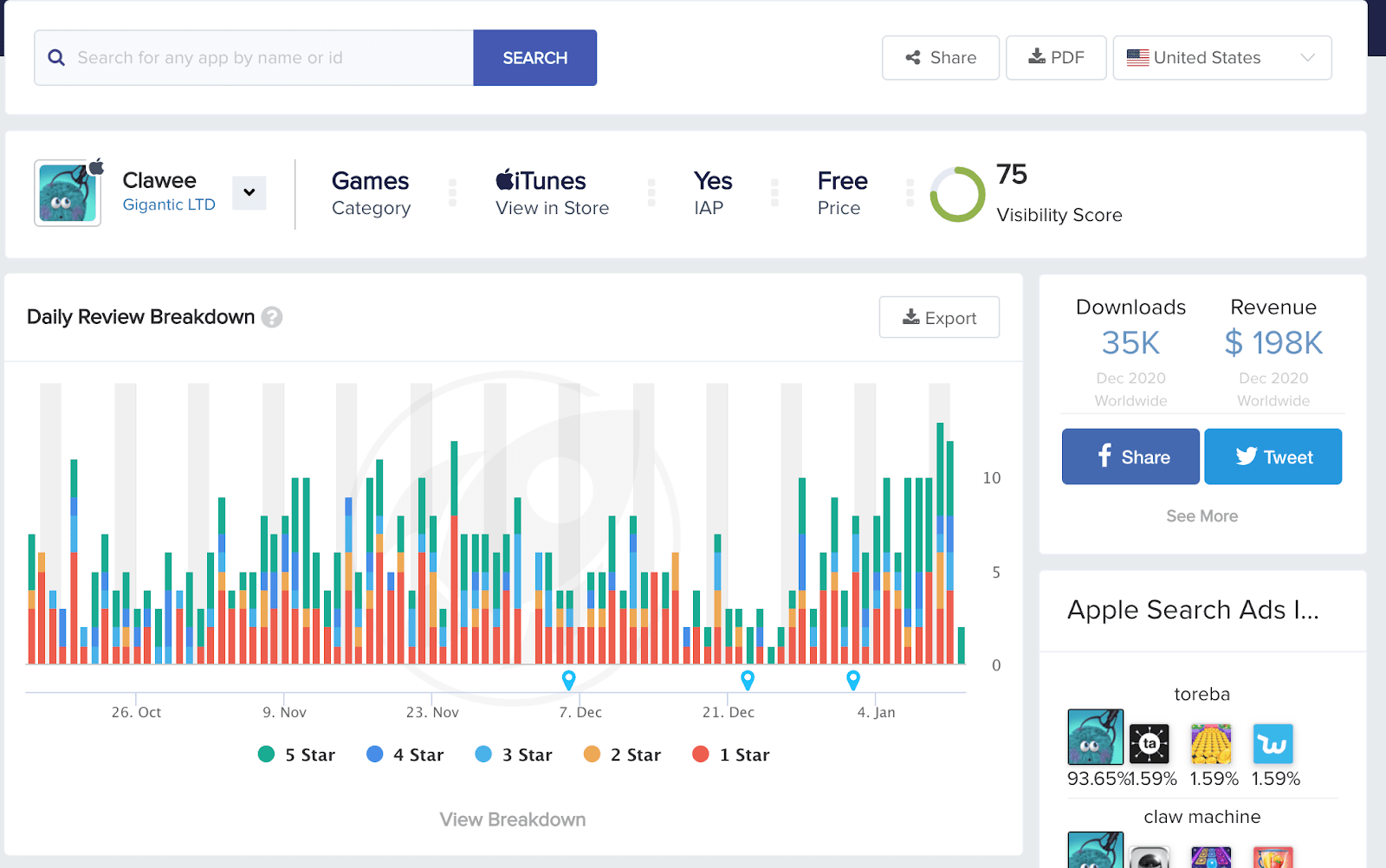
Task: Click the Tweet button
Action: (1273, 457)
